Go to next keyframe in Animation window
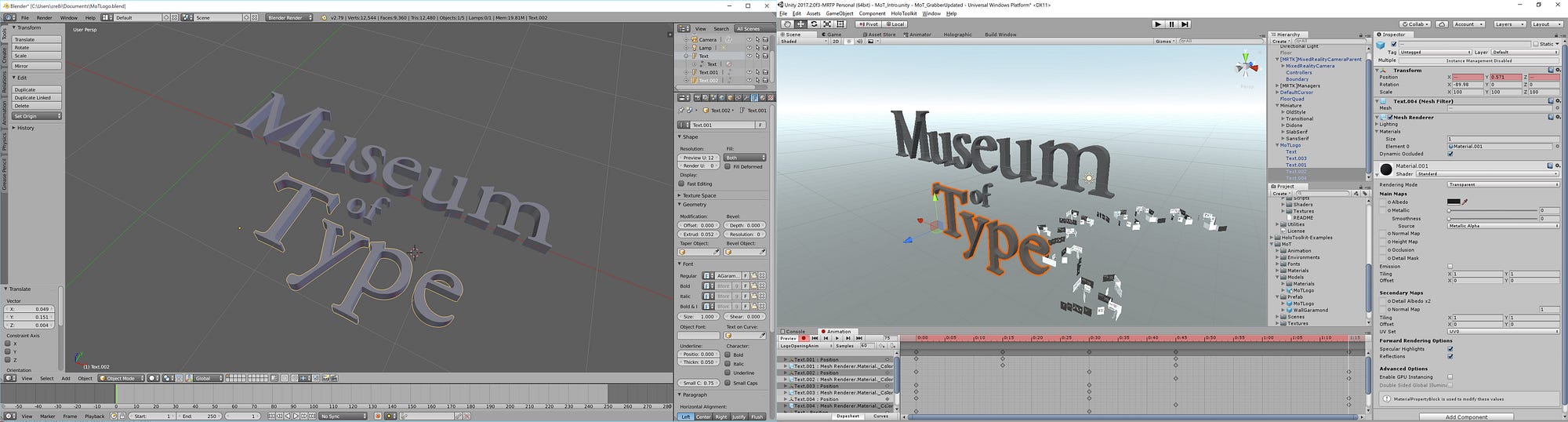1568x422 pixels. pyautogui.click(x=848, y=338)
